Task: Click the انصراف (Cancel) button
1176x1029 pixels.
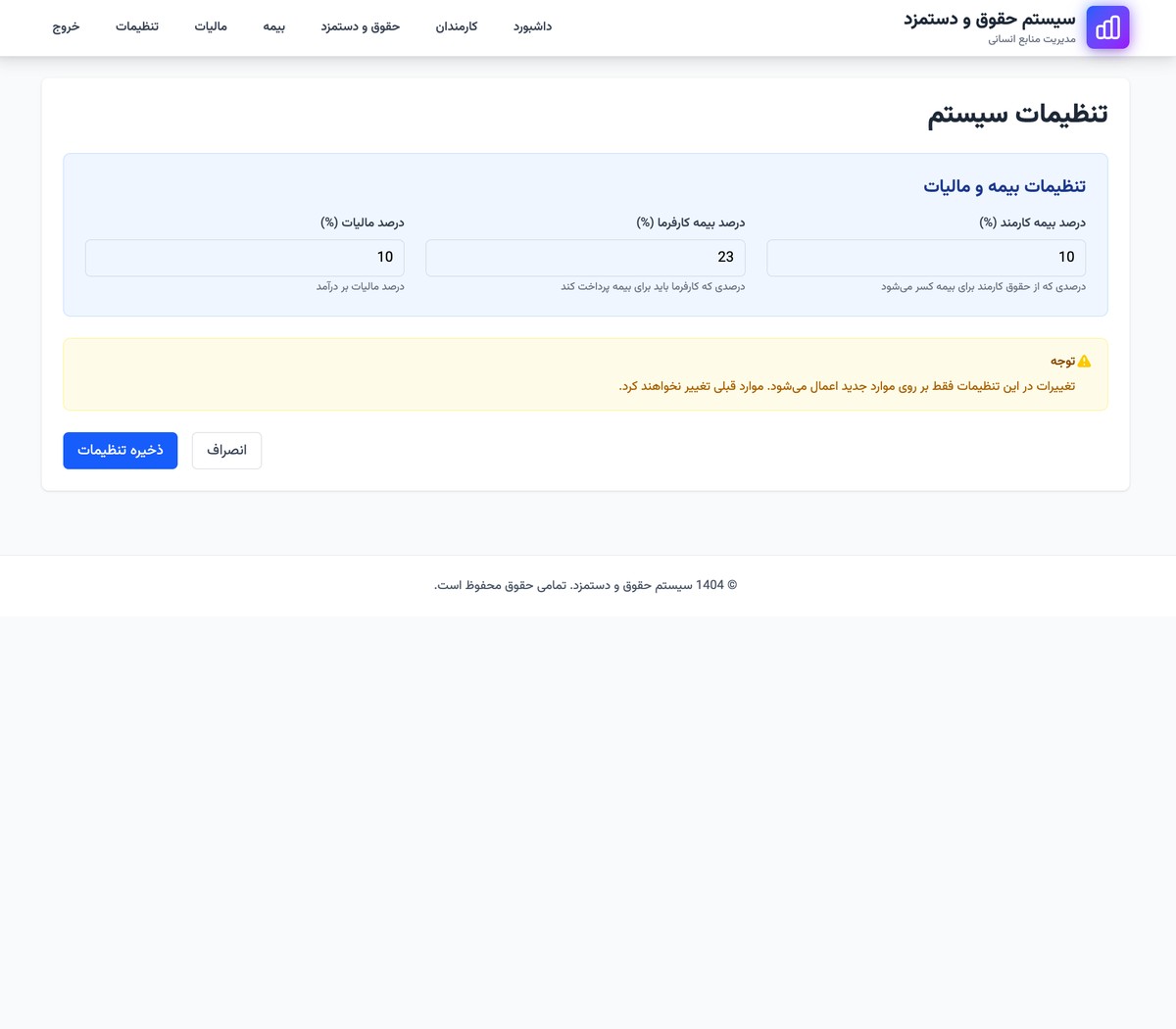Action: (226, 450)
